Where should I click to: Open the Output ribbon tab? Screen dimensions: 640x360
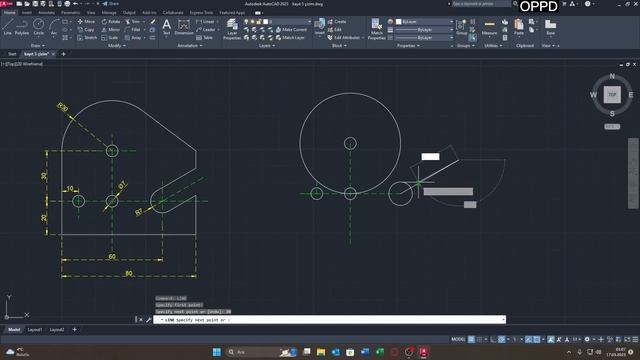(x=129, y=13)
